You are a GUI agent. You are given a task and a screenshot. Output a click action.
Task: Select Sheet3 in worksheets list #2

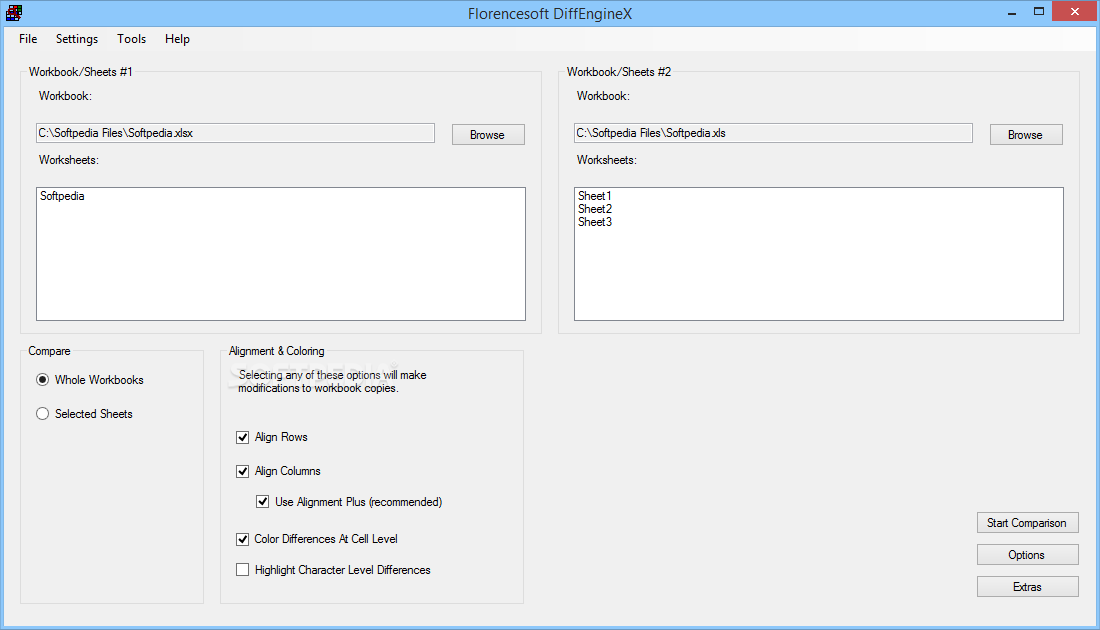(x=595, y=222)
